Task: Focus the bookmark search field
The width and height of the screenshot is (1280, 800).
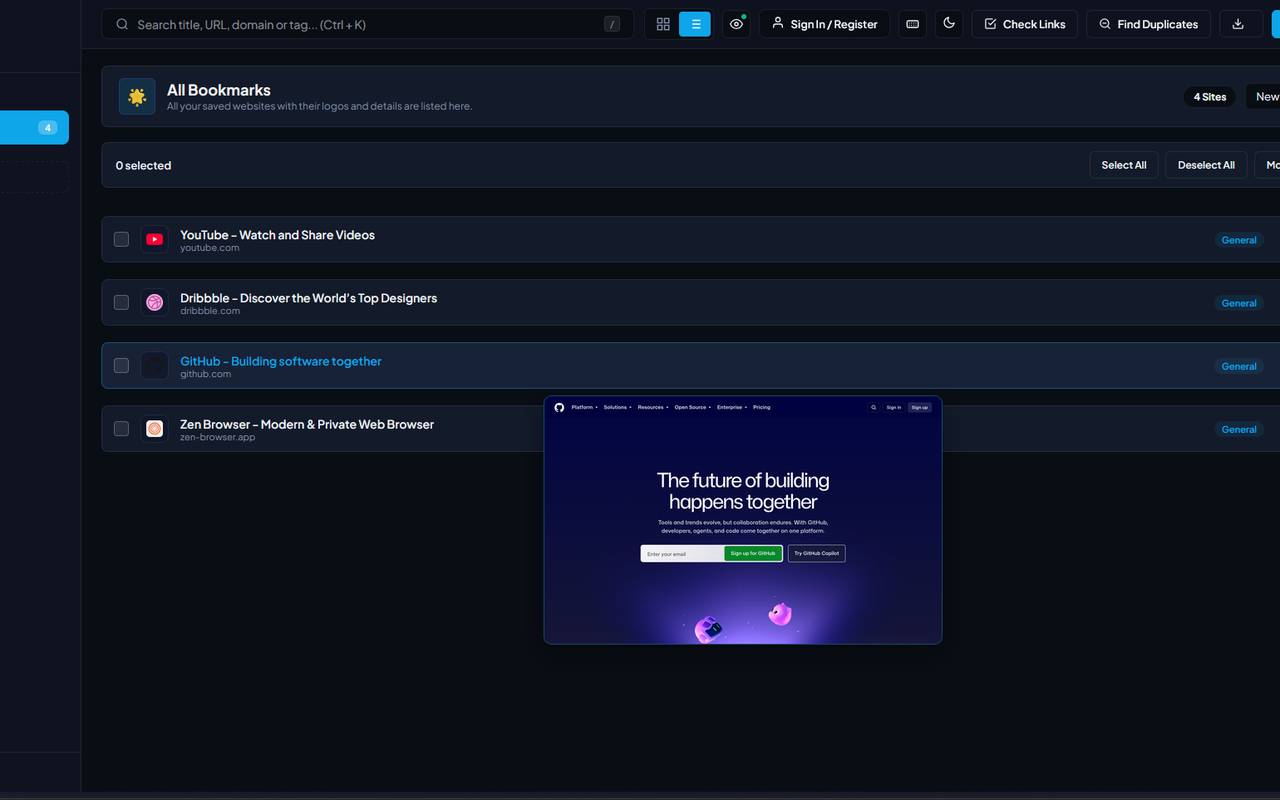Action: [x=367, y=24]
